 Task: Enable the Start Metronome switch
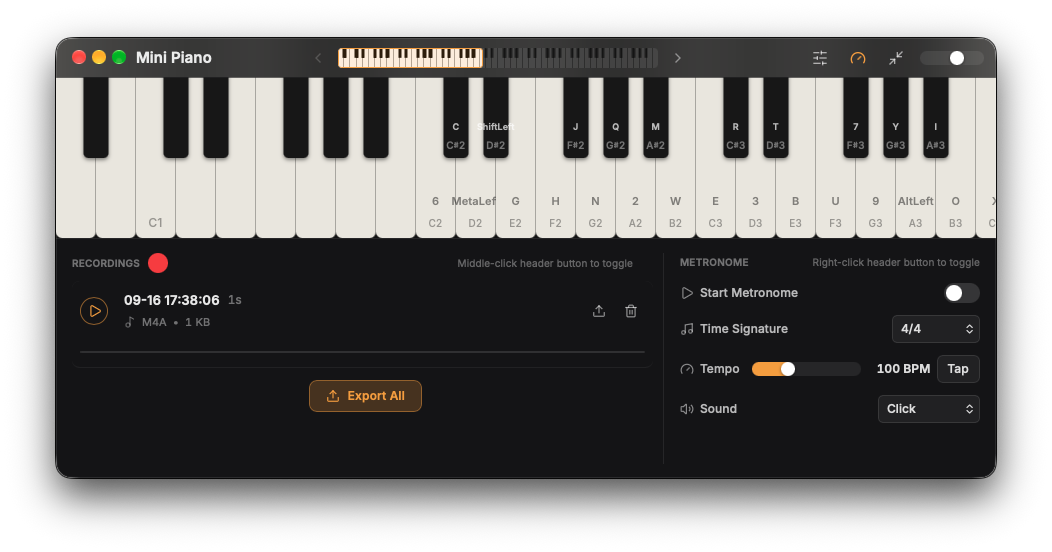961,293
